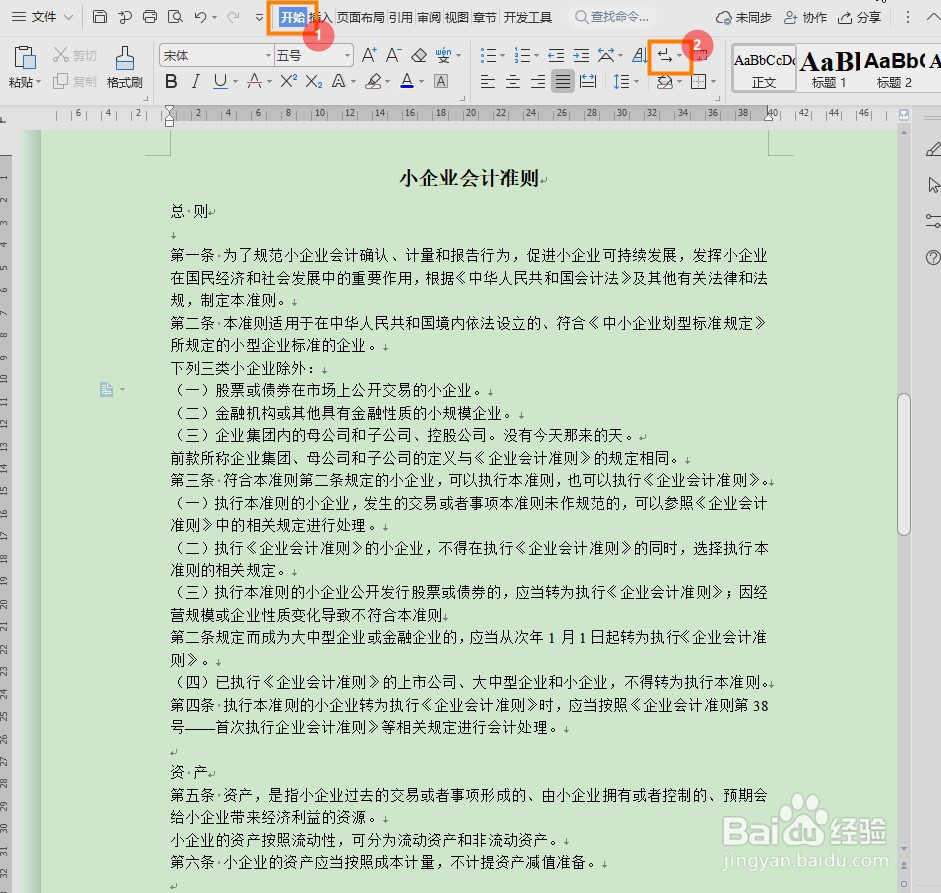Click the three-dot more options icon
Viewport: 941px width, 893px height.
tap(907, 17)
